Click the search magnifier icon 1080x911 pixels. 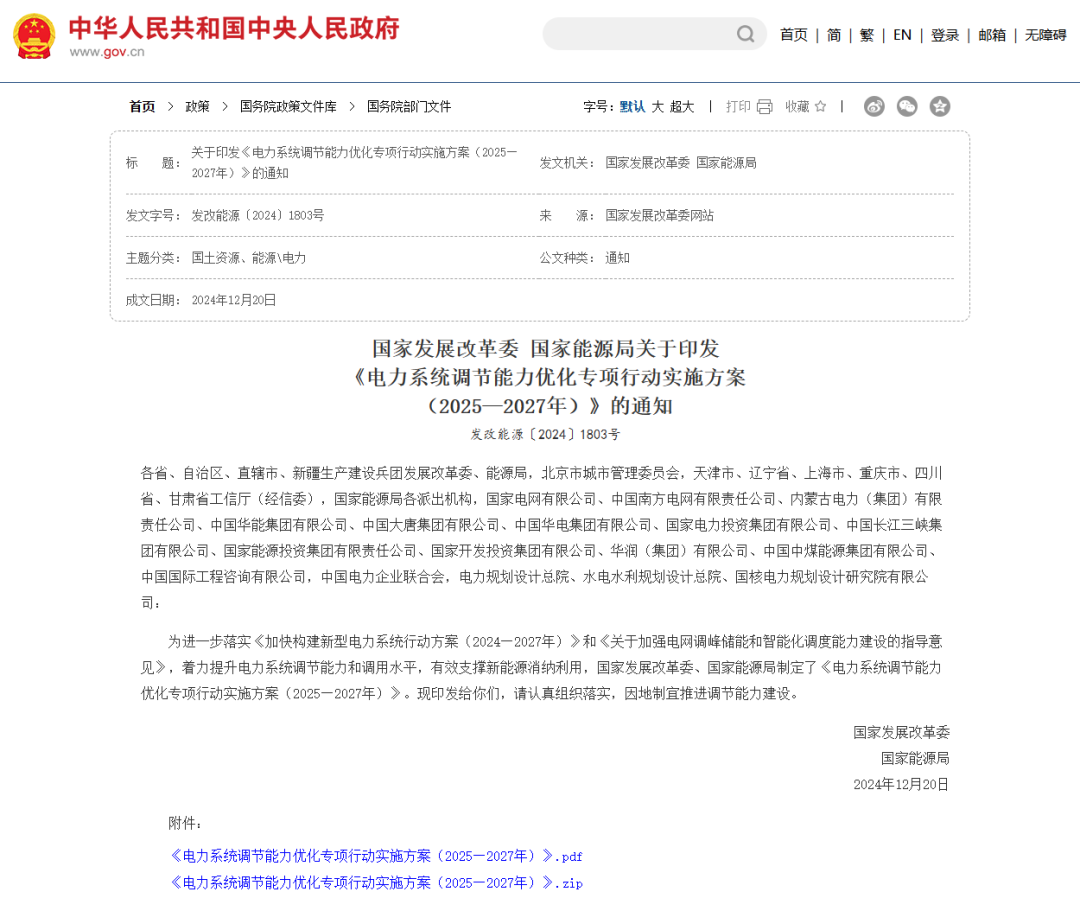coord(745,34)
